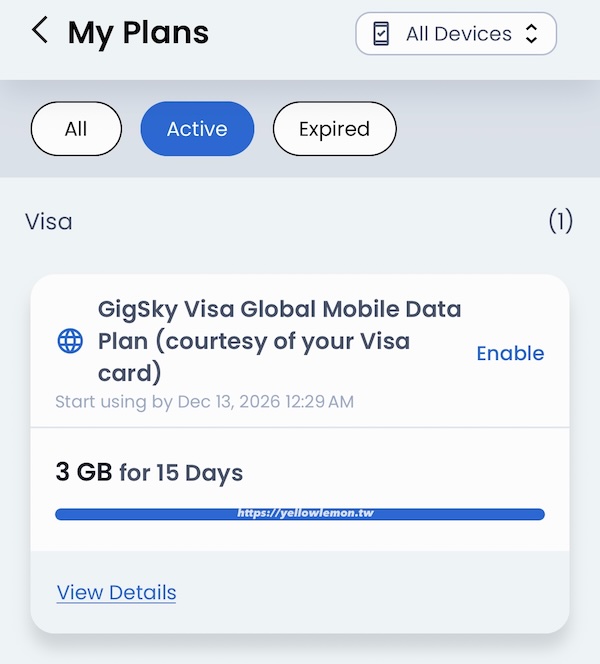Viewport: 600px width, 664px height.
Task: Click the globe icon on plan card
Action: 70,341
